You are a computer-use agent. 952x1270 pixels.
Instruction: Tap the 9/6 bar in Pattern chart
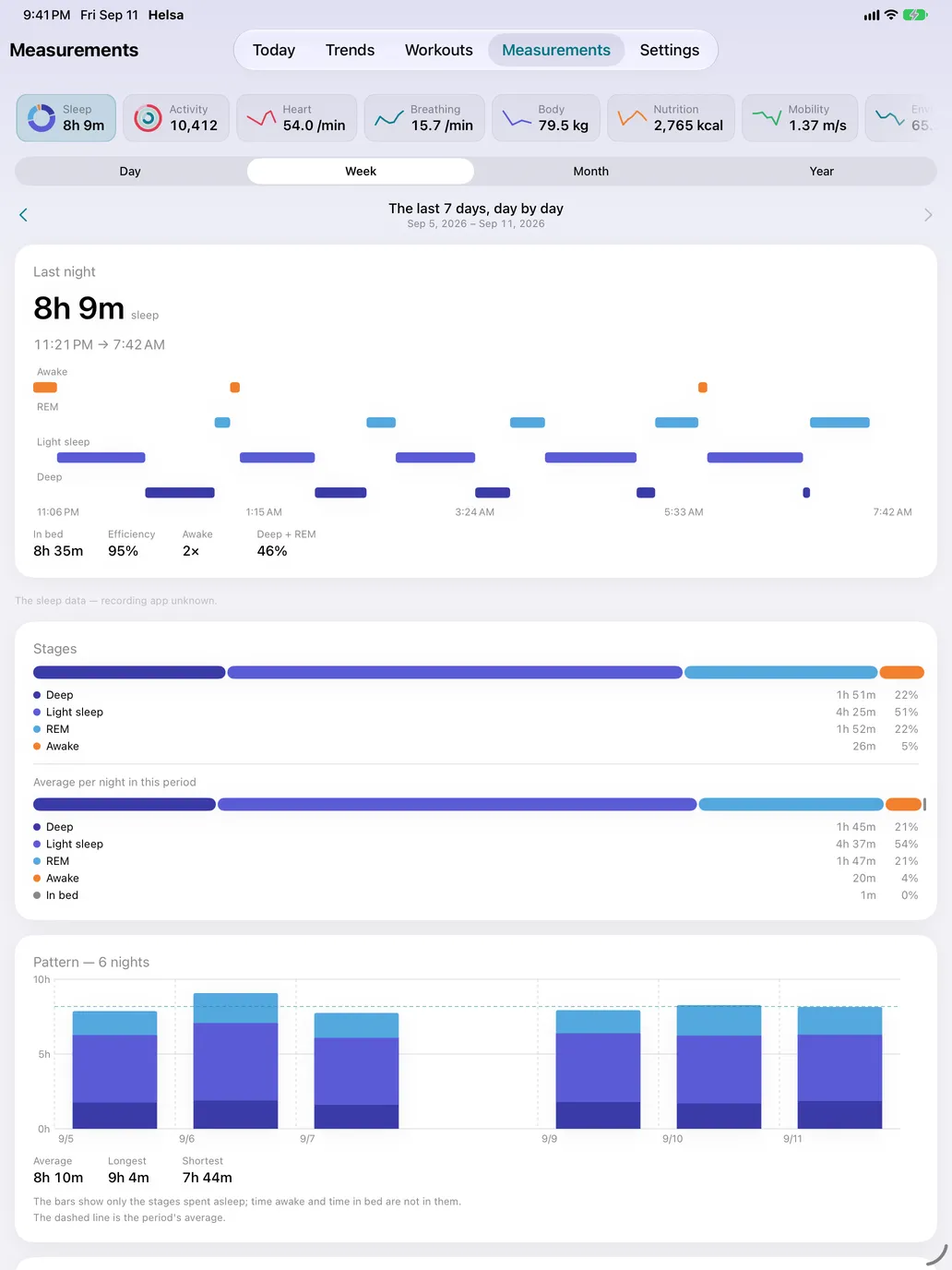point(235,1060)
